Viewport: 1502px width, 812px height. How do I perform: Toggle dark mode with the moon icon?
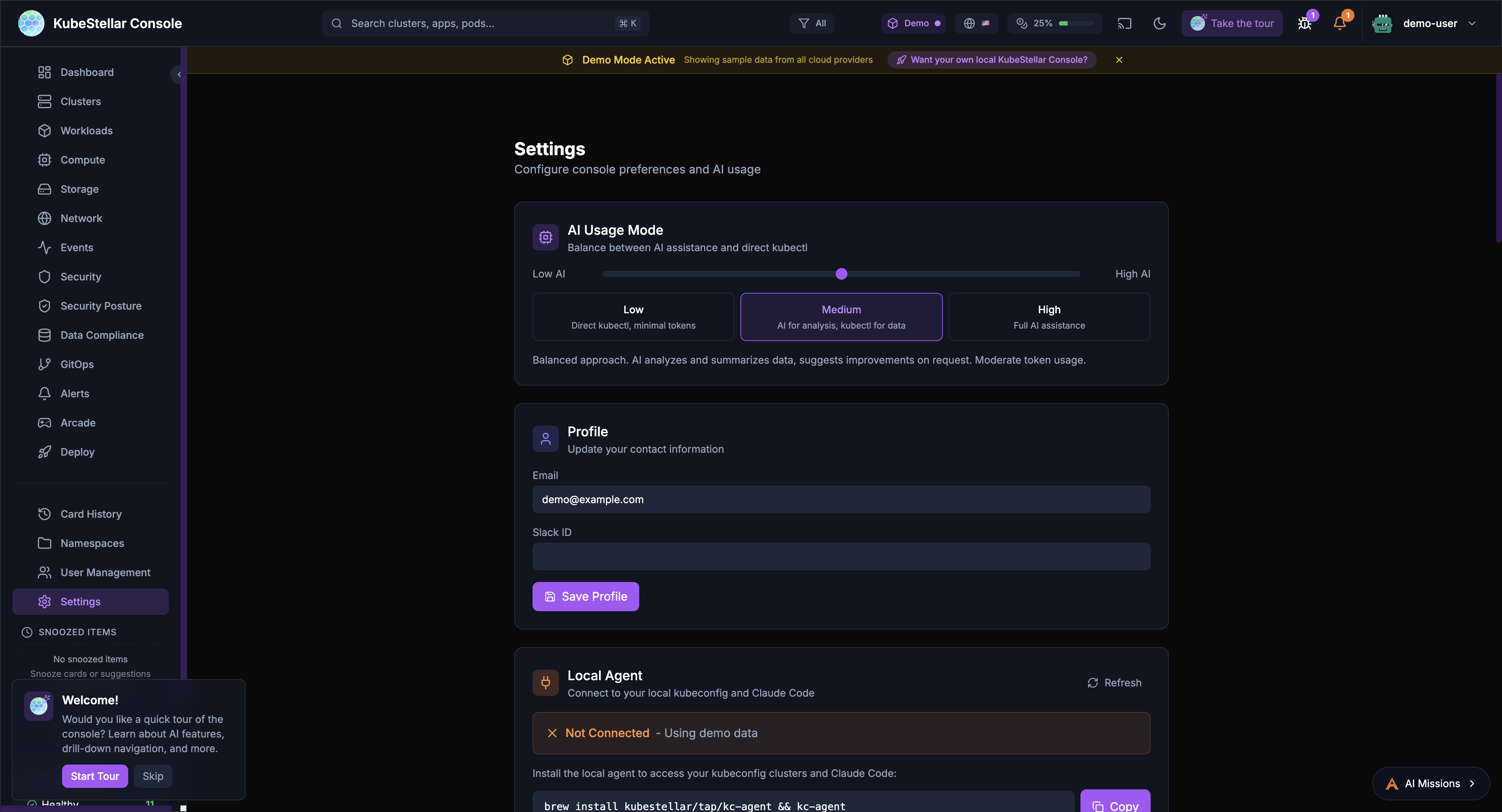(1159, 23)
